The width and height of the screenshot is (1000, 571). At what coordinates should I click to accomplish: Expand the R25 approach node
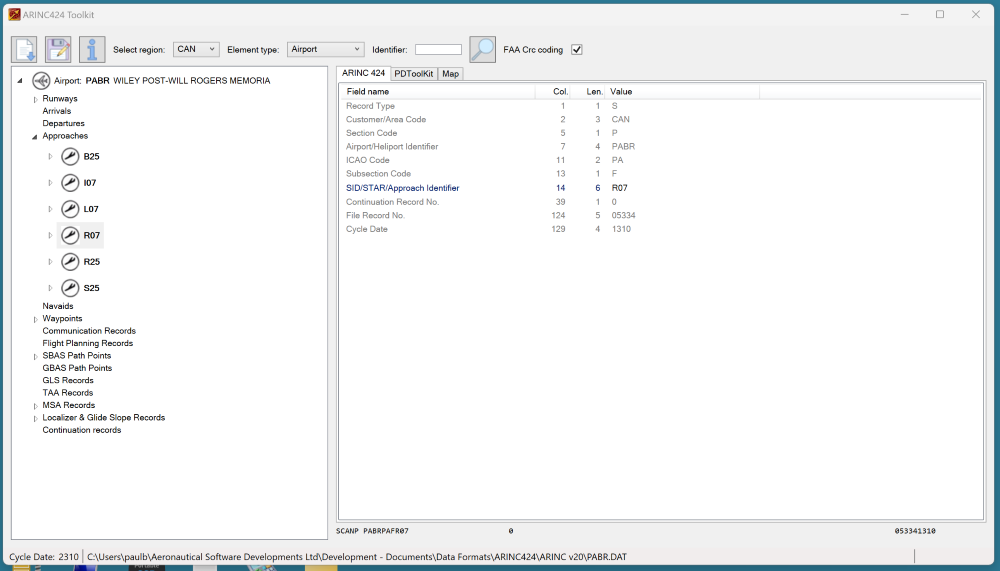tap(50, 262)
